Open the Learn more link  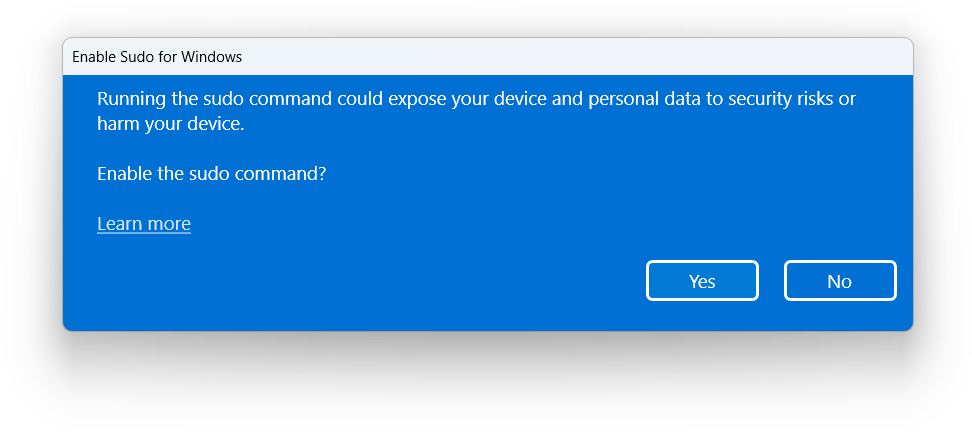144,224
